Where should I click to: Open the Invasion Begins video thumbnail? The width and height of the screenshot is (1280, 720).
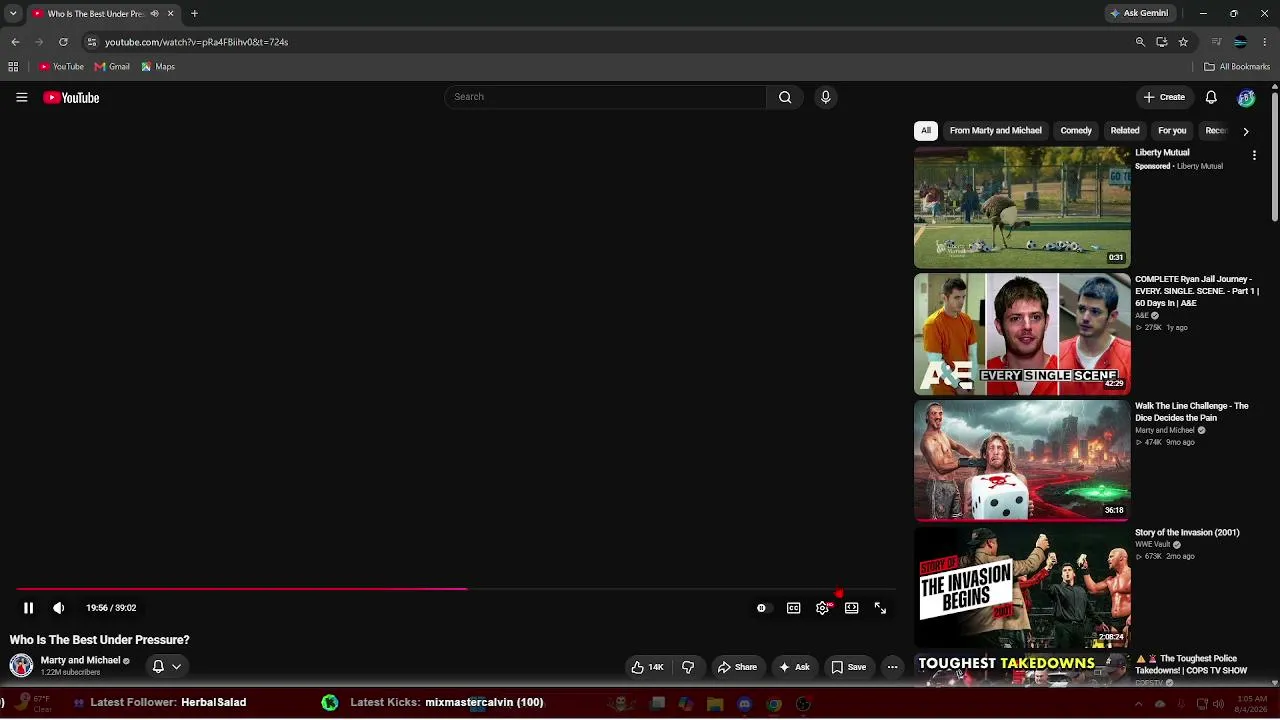pyautogui.click(x=1022, y=588)
